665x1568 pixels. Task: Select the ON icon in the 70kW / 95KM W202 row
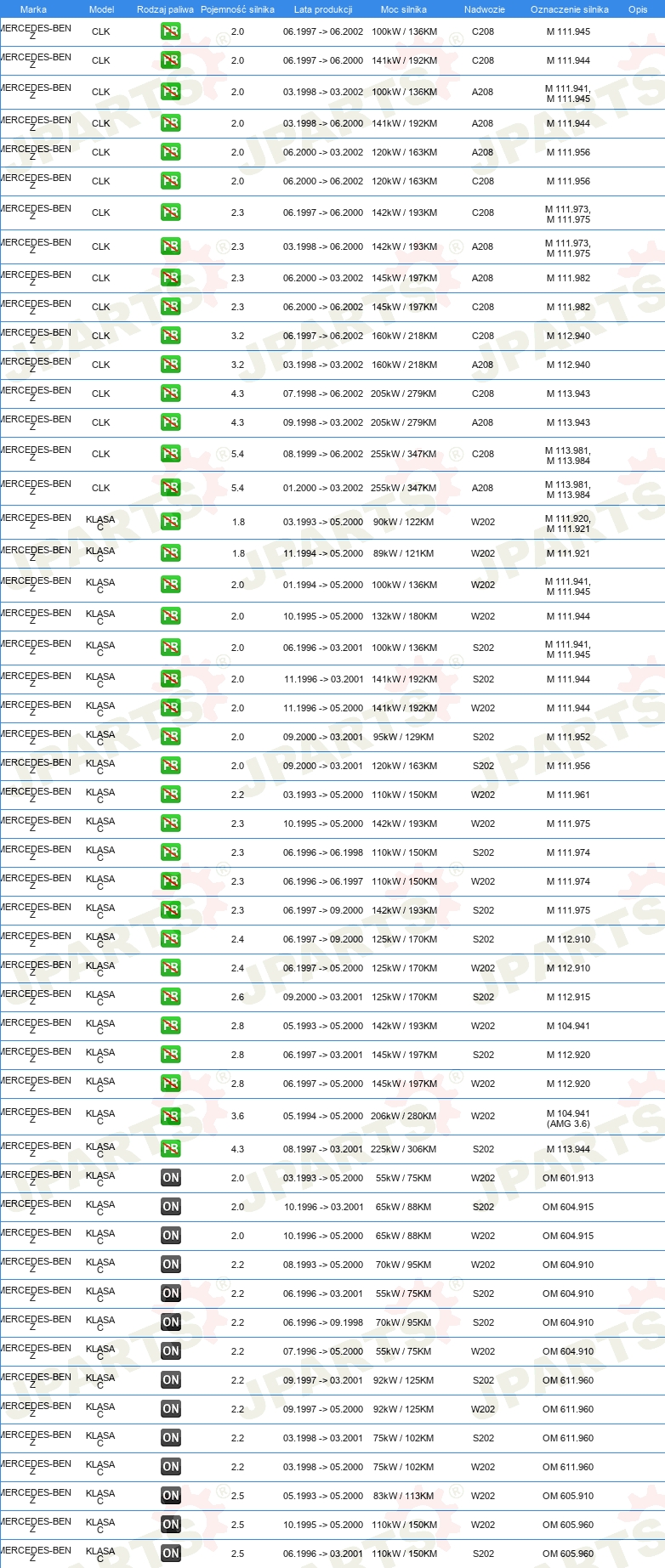[x=171, y=1265]
